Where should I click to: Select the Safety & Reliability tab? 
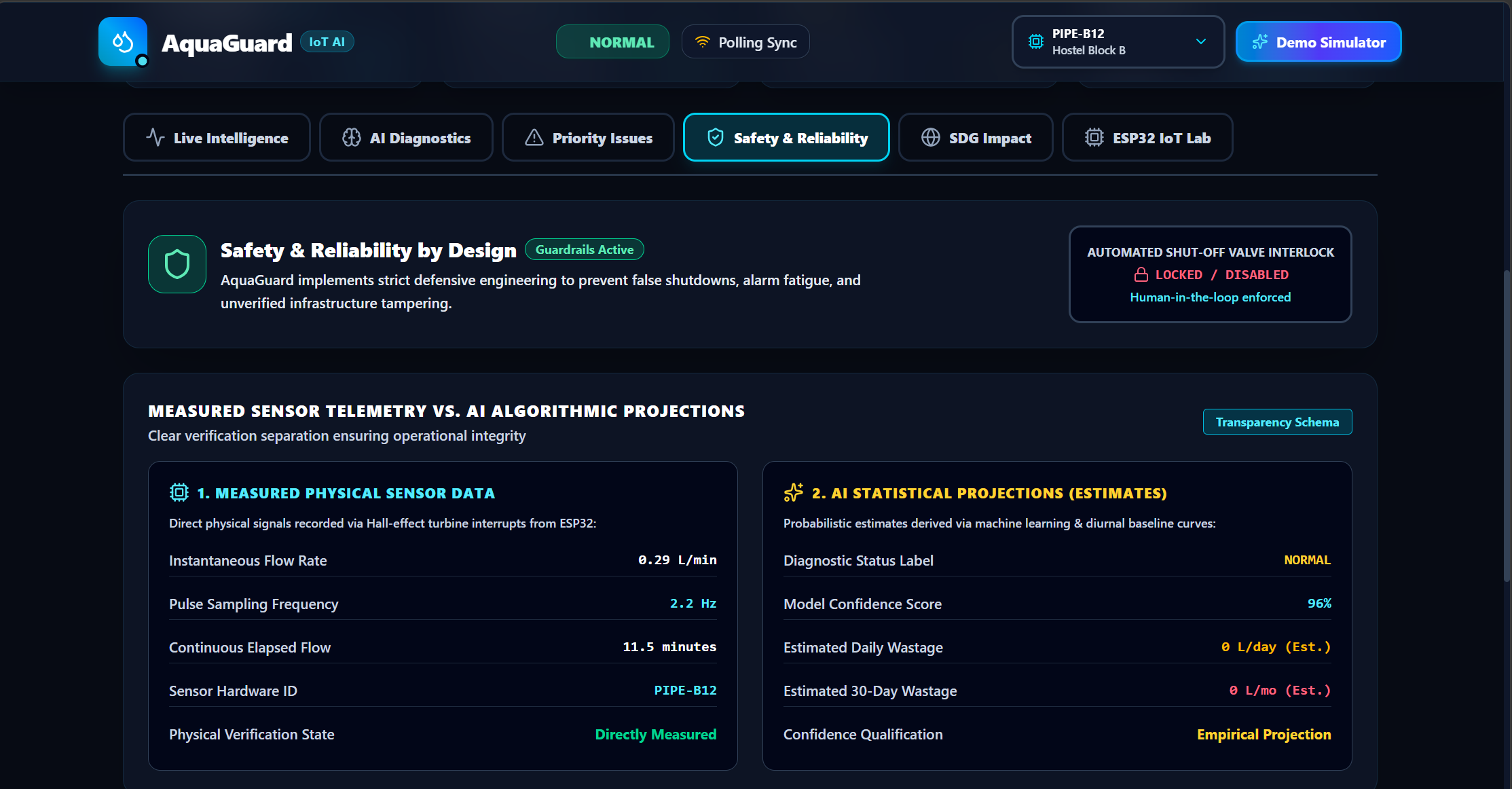786,138
